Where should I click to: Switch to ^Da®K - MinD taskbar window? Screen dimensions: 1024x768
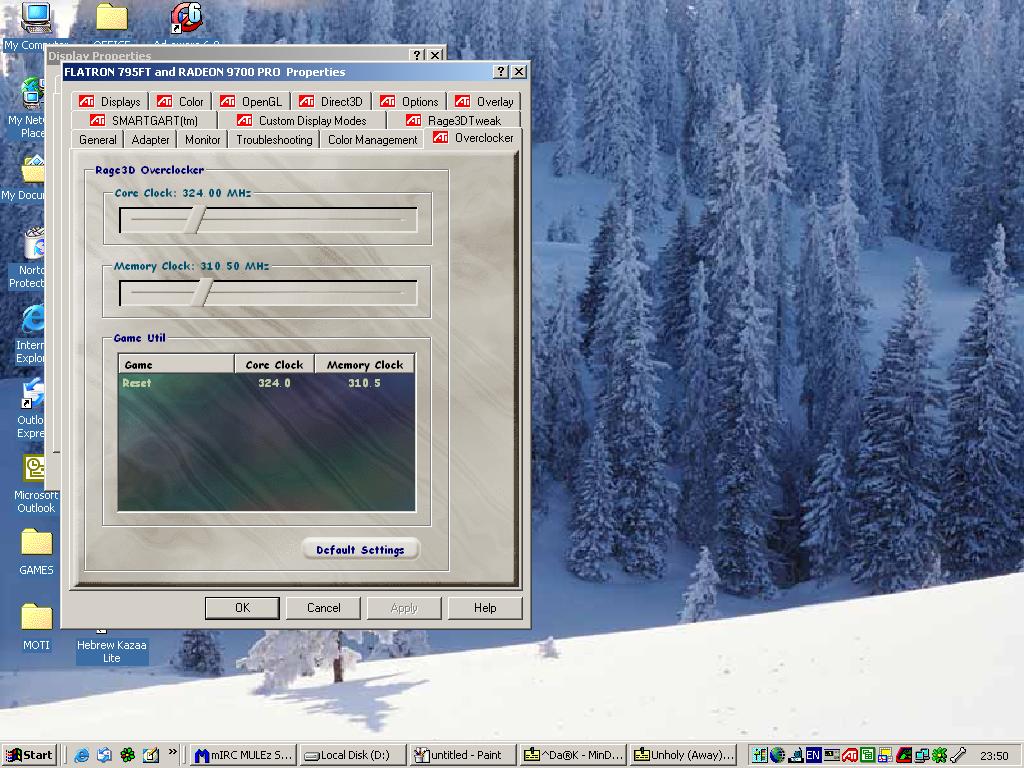[573, 755]
